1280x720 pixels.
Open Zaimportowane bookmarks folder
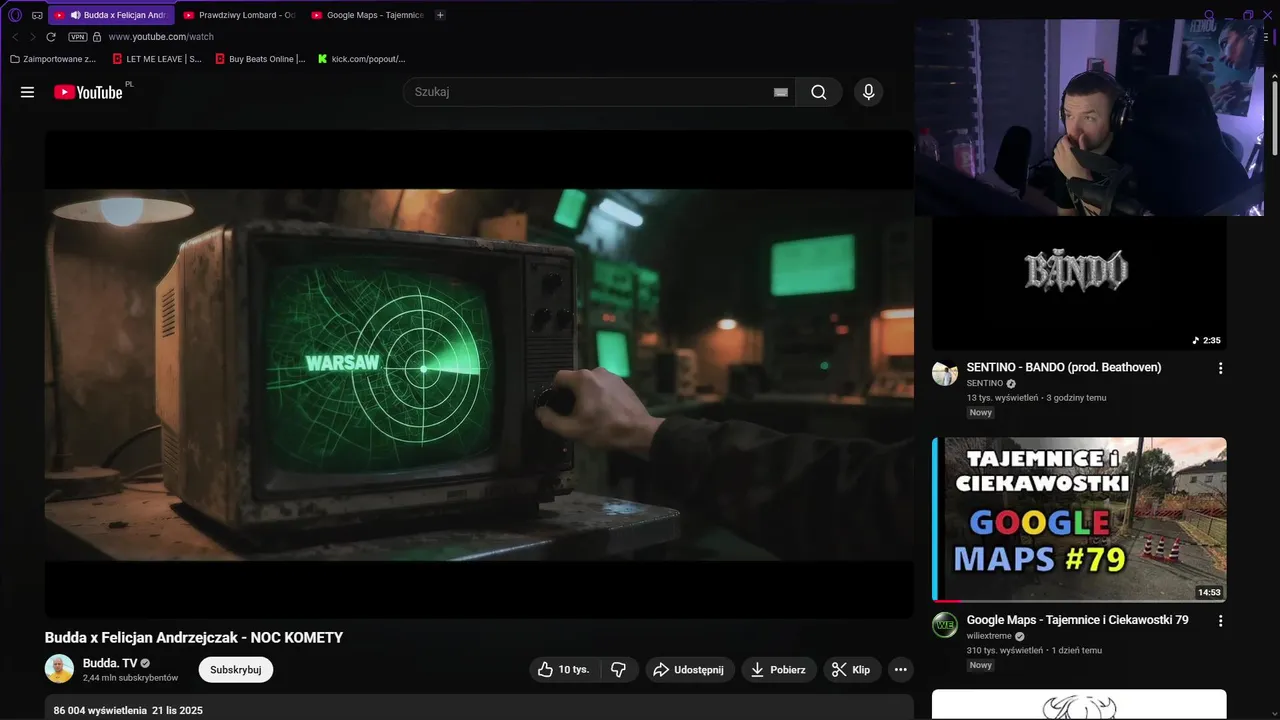53,59
